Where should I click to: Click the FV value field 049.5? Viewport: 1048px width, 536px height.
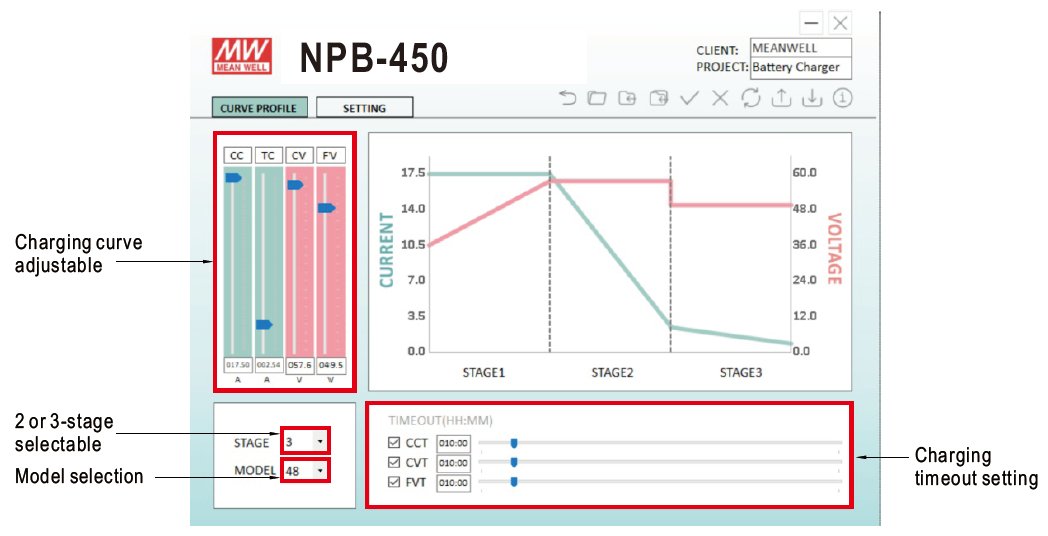pyautogui.click(x=330, y=366)
